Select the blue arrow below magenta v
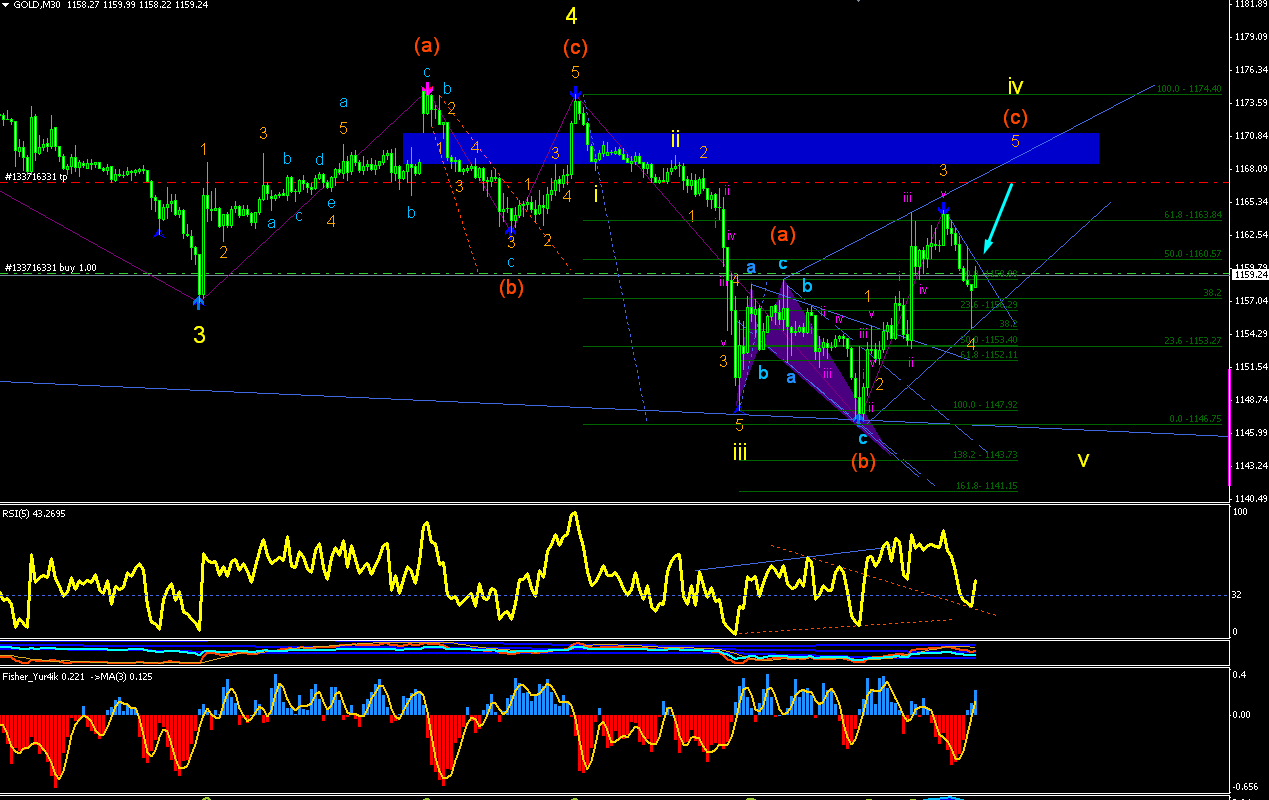1269x800 pixels. (943, 208)
